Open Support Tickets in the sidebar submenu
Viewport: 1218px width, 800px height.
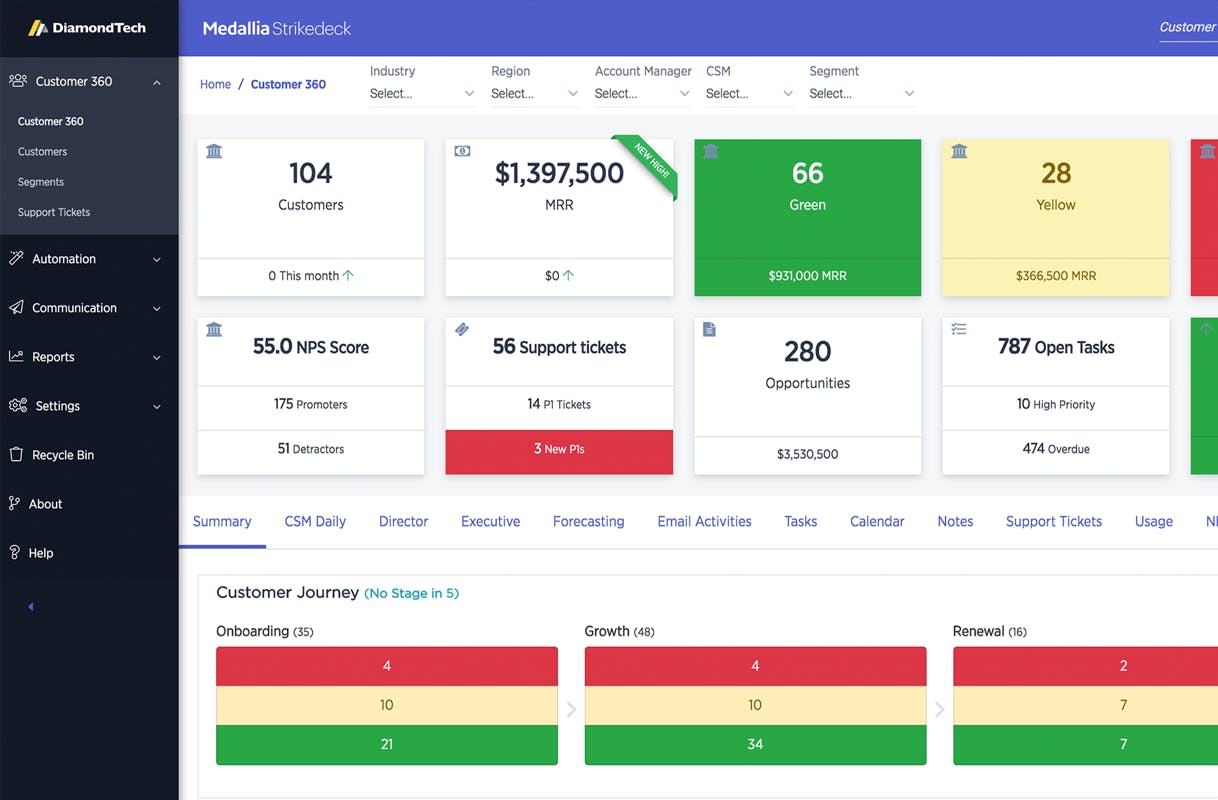pos(54,212)
